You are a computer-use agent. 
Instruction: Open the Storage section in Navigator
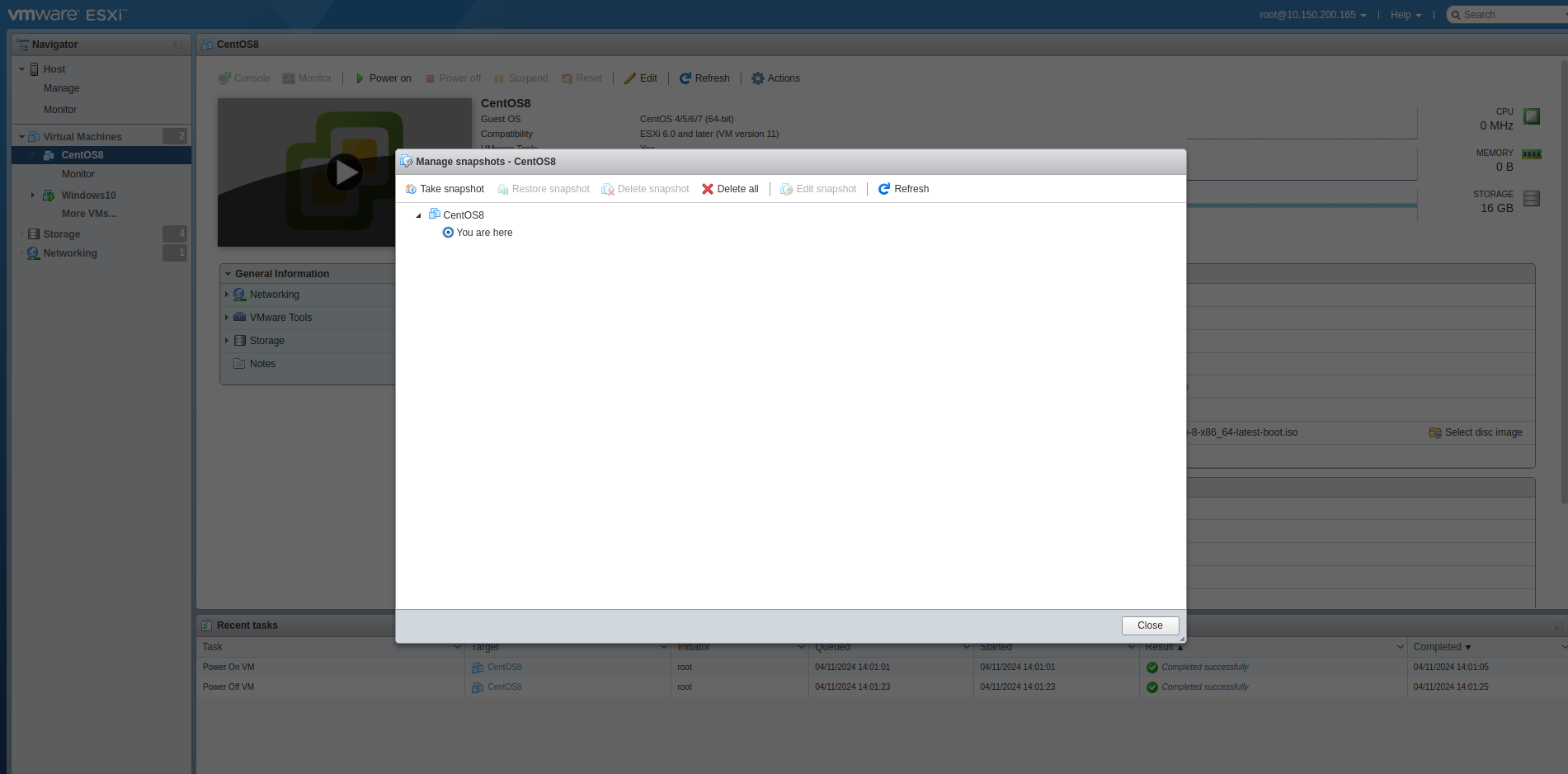tap(62, 234)
